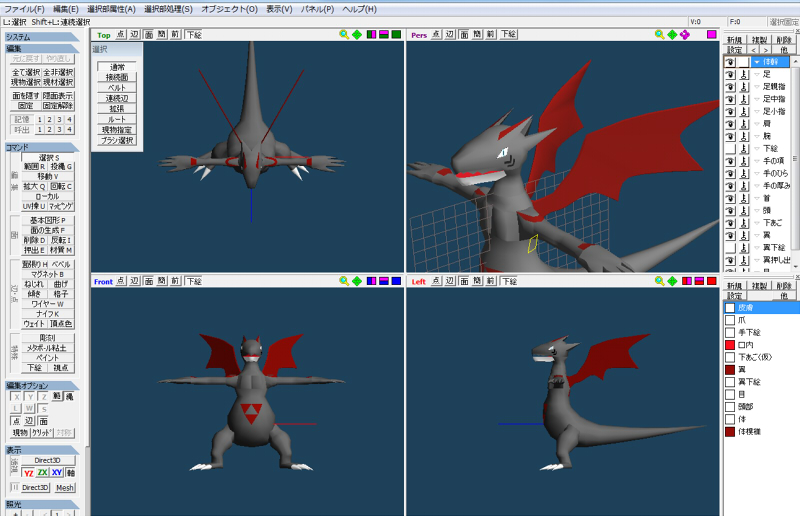This screenshot has width=800, height=516.
Task: Toggle 面 edit option button
Action: point(43,421)
